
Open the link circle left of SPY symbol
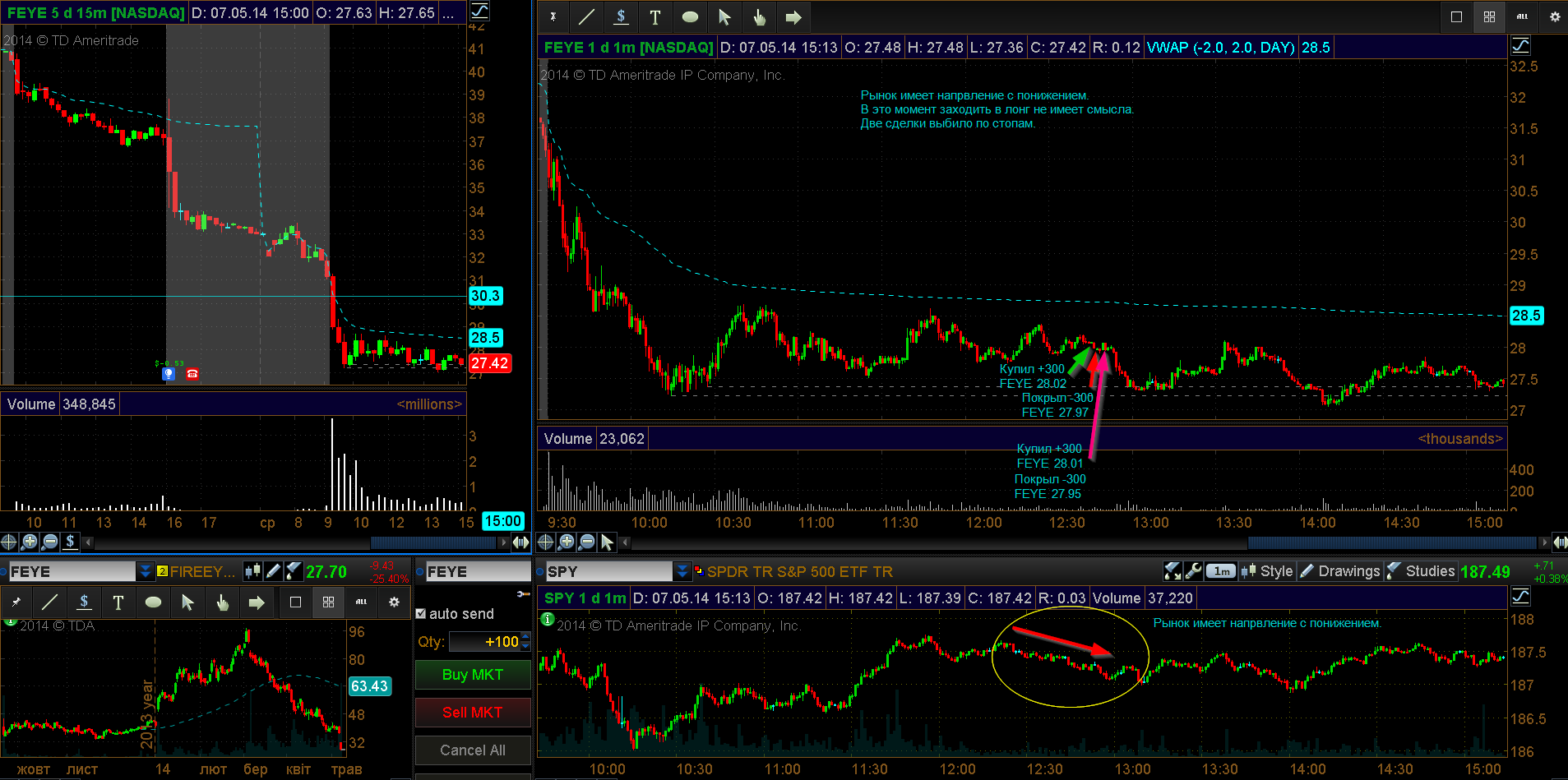point(541,570)
